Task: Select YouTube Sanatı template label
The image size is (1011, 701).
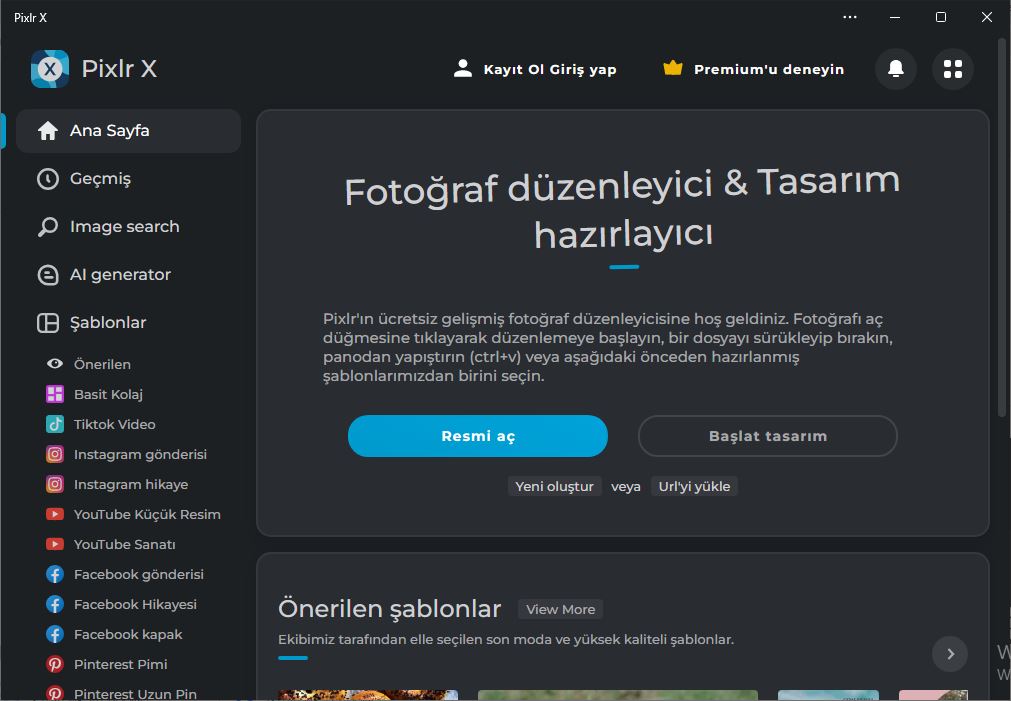Action: click(x=124, y=544)
